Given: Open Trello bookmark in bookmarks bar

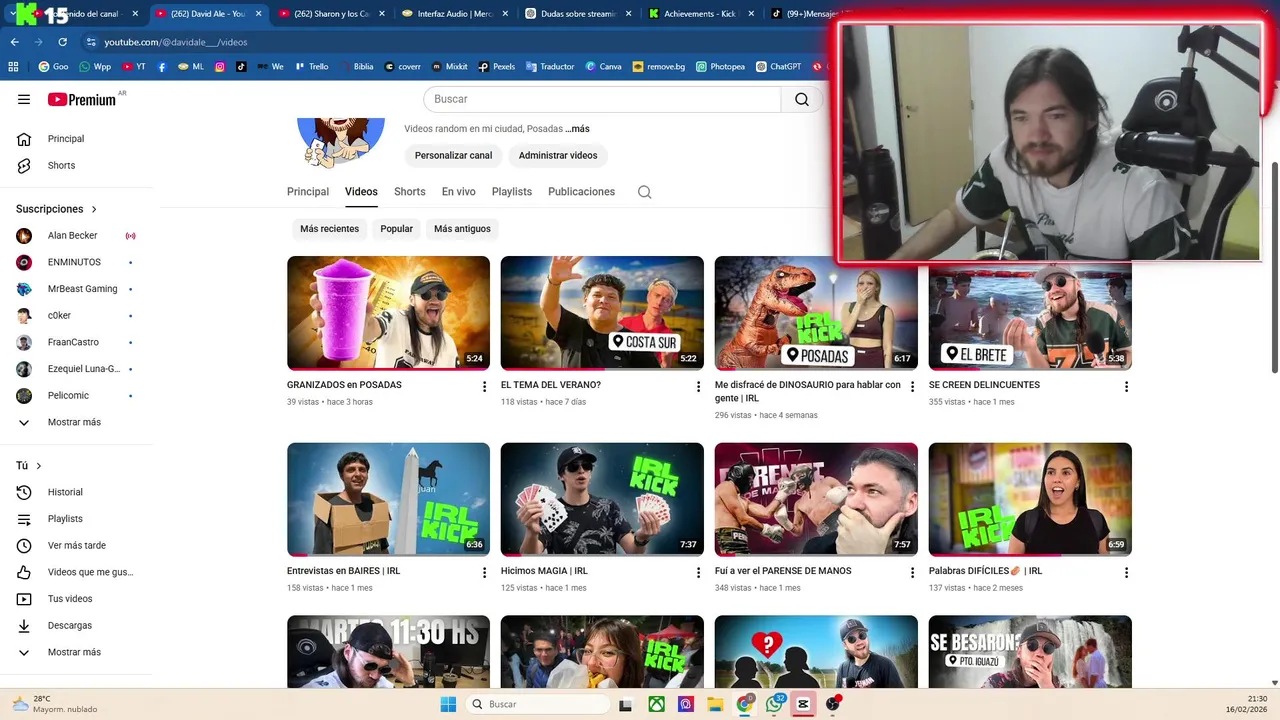Looking at the screenshot, I should [311, 67].
